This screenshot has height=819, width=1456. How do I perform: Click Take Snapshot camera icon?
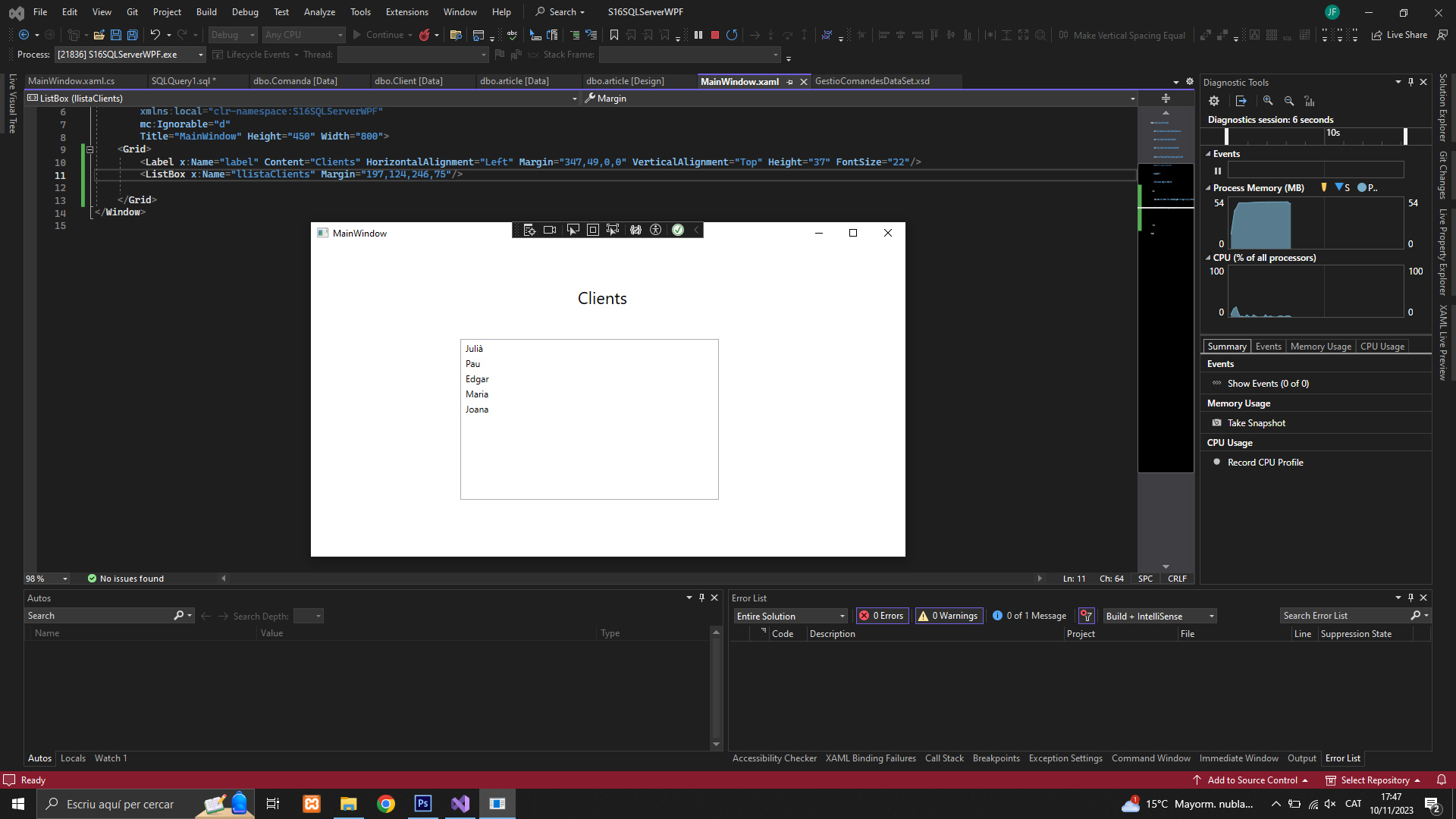coord(1217,423)
